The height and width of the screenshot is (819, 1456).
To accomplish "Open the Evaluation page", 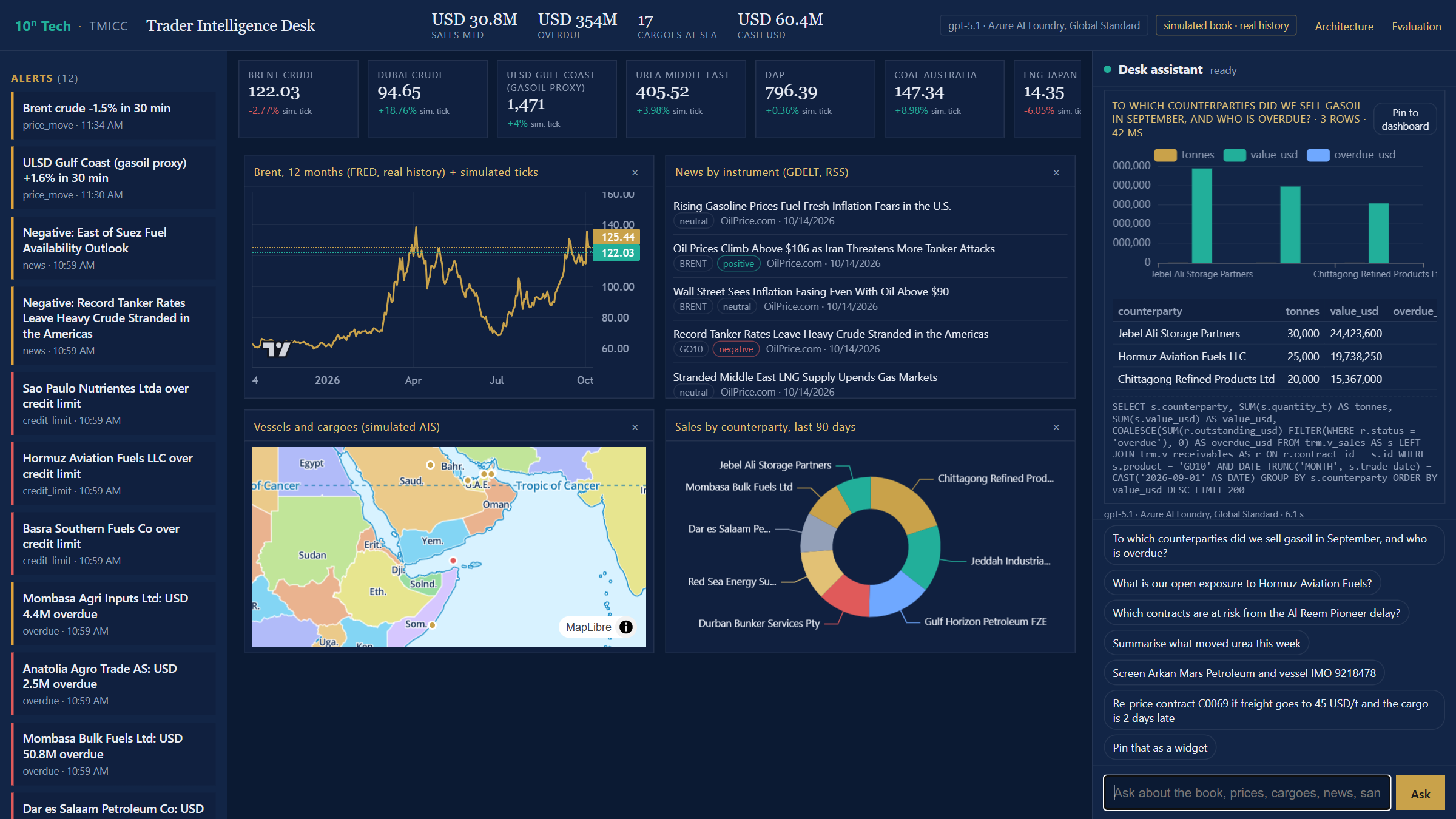I will [x=1416, y=26].
